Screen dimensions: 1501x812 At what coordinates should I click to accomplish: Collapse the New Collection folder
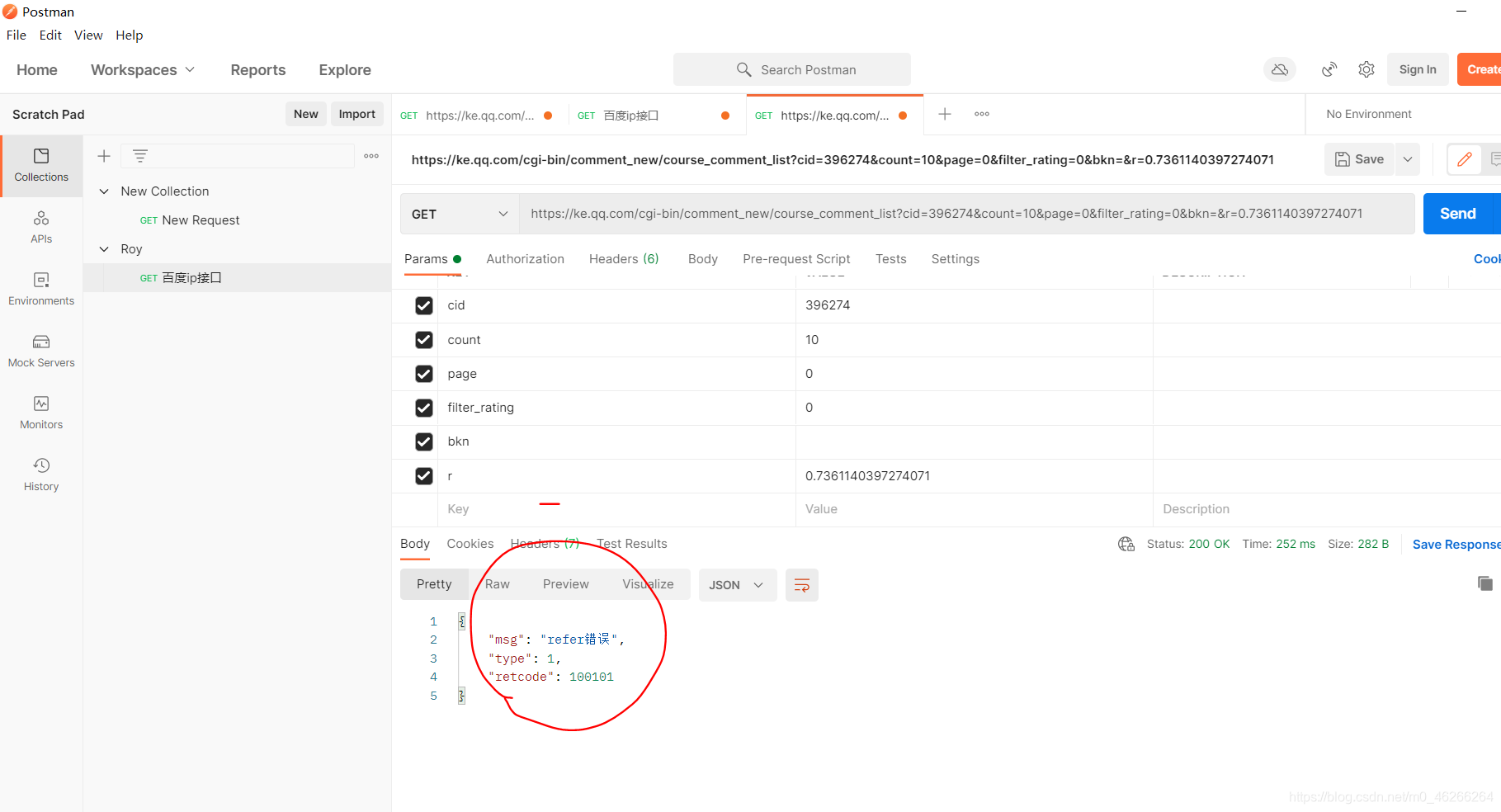pos(104,191)
